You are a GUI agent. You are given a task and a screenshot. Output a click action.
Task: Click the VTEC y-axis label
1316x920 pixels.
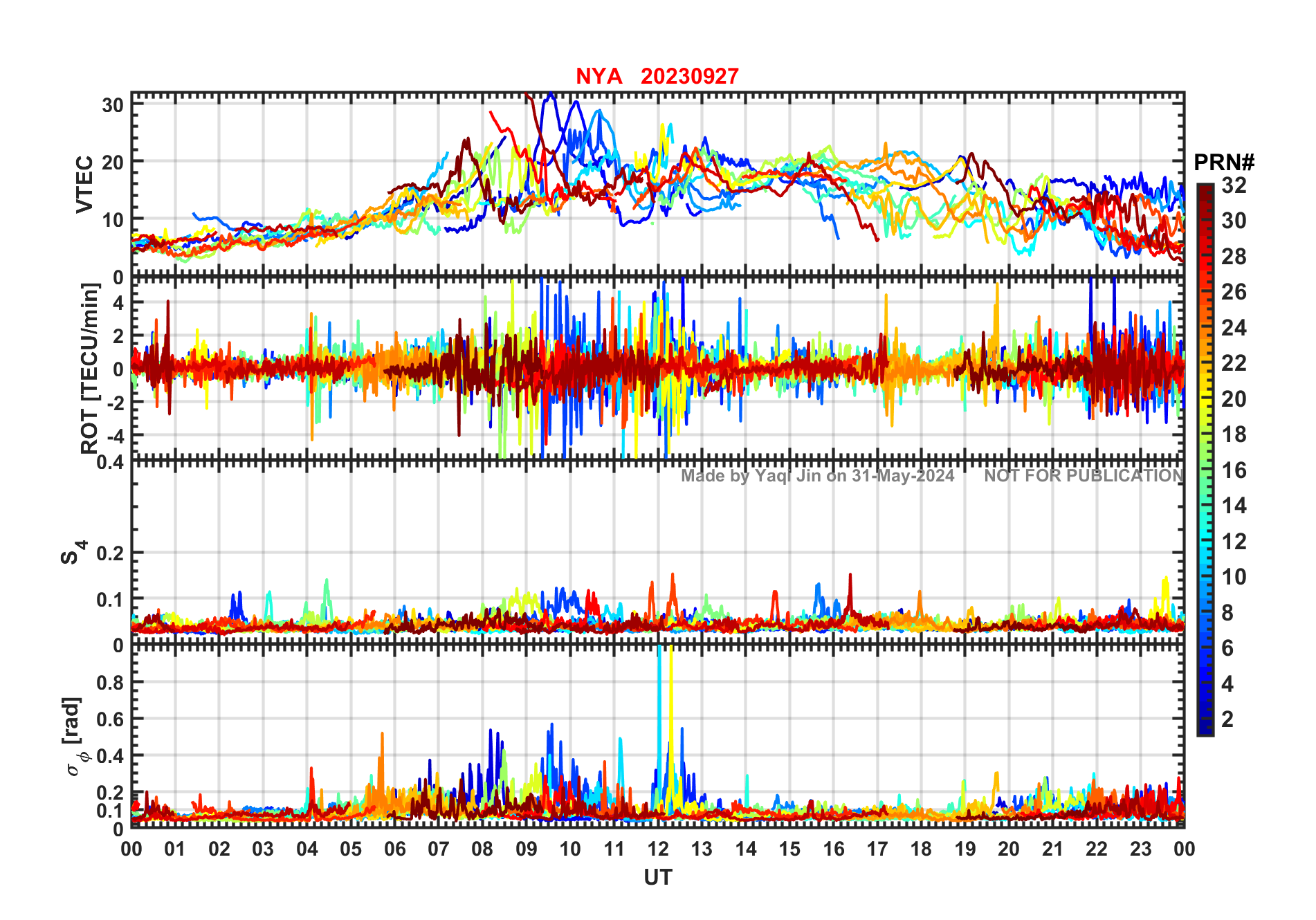tap(84, 184)
